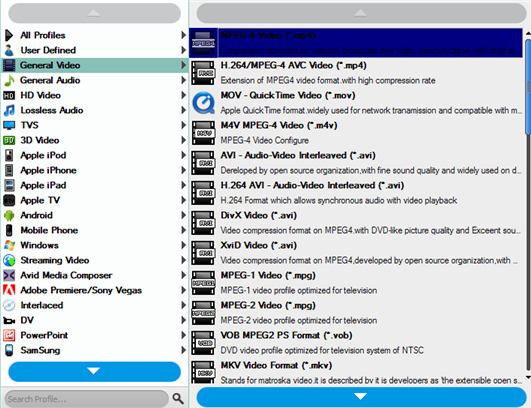Click the Android robot icon
The image size is (531, 408).
tap(9, 215)
